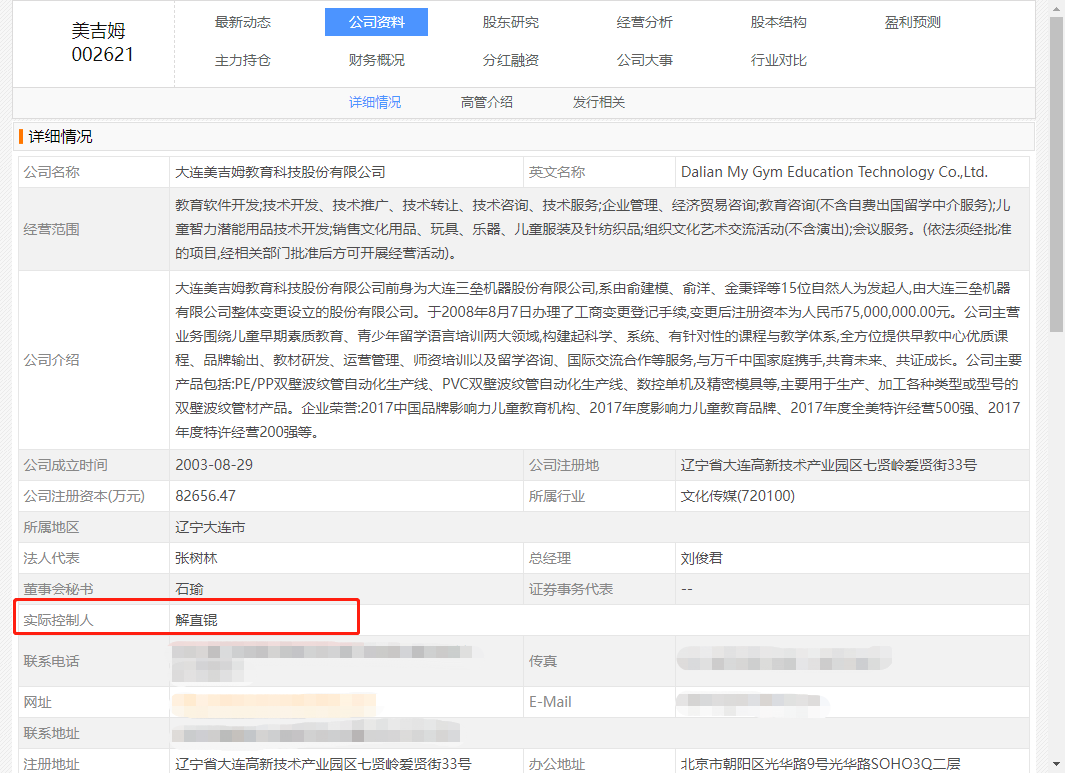The image size is (1070, 775).
Task: Click region value 辽宁大连市
Action: pyautogui.click(x=209, y=527)
